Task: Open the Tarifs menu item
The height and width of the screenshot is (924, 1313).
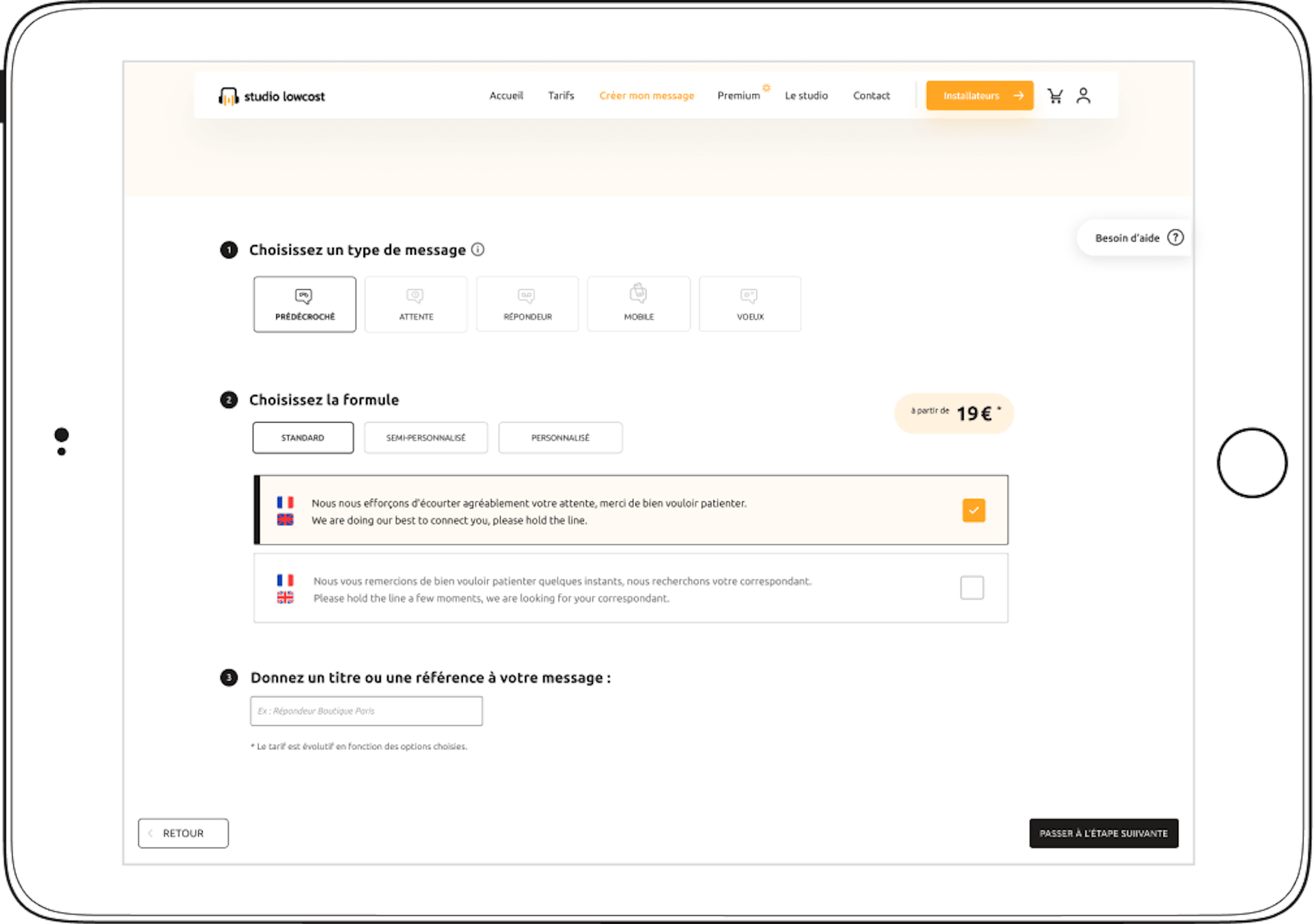Action: [x=561, y=96]
